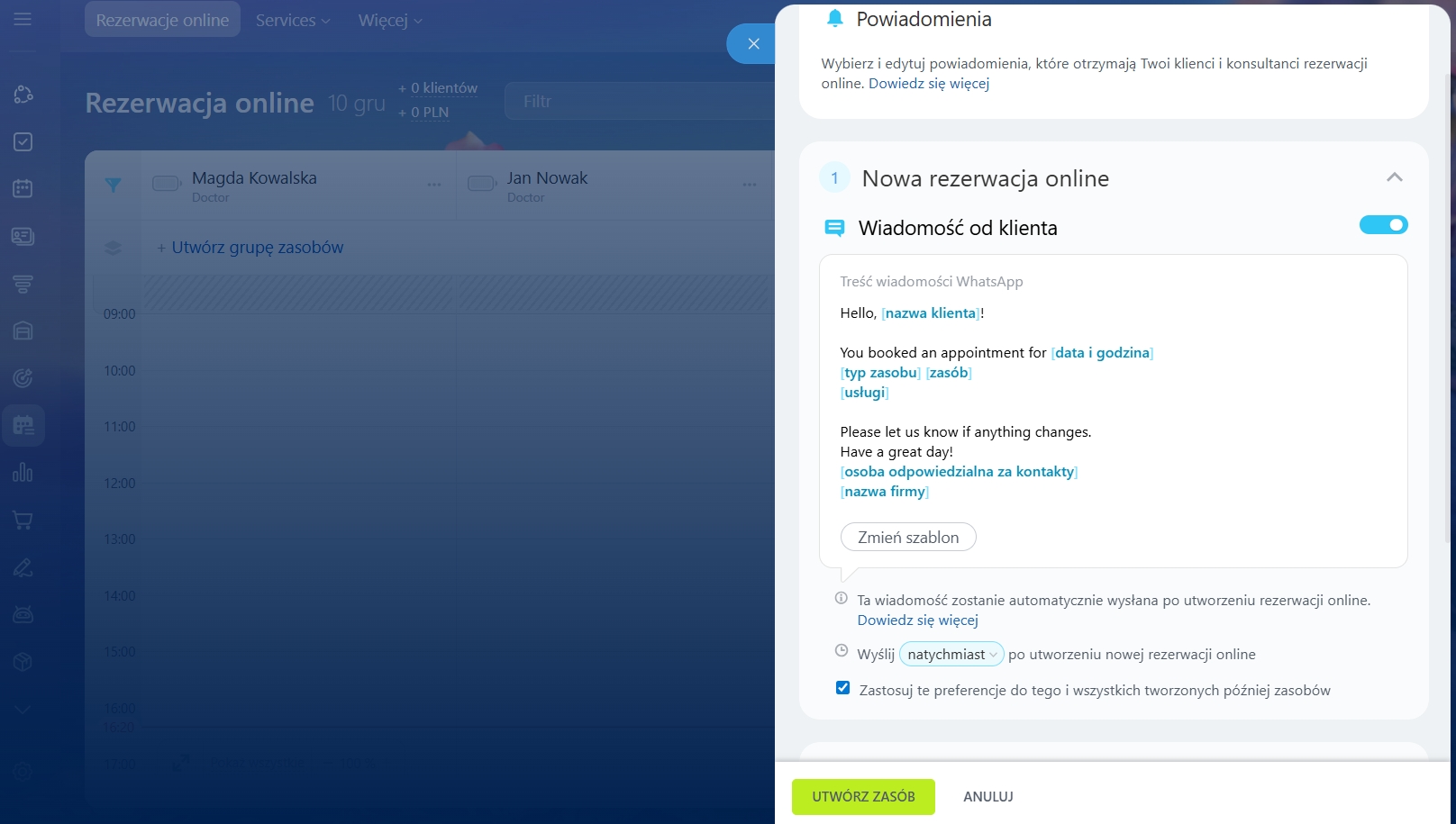
Task: Open the three-dot menu for Jan Nowak
Action: click(750, 185)
